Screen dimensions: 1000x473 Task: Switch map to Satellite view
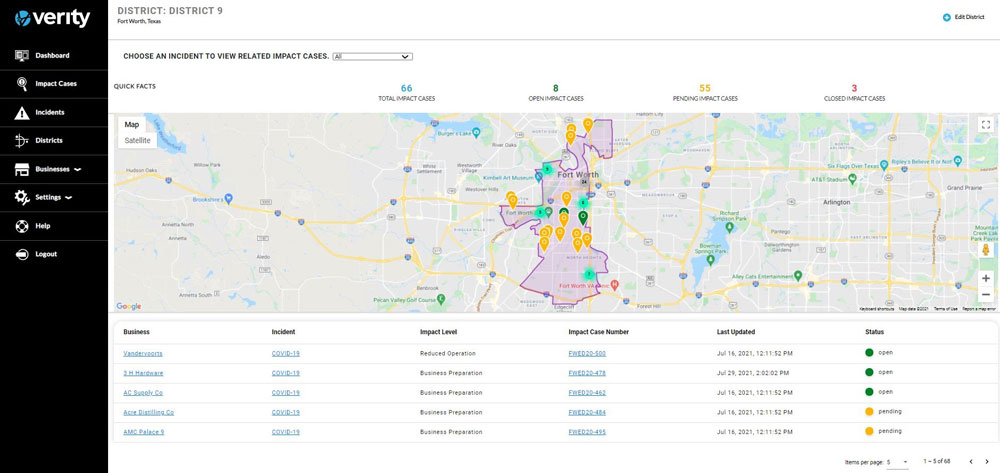point(137,140)
